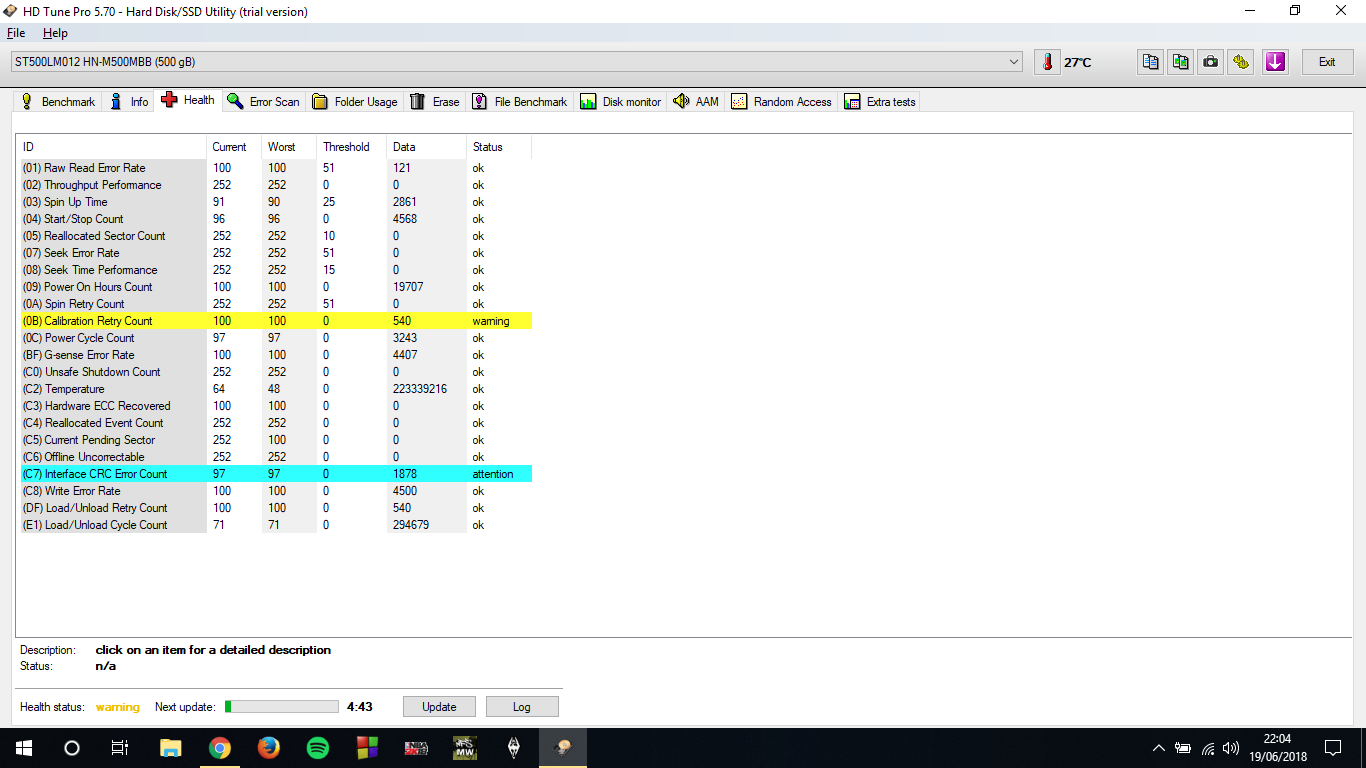Image resolution: width=1366 pixels, height=768 pixels.
Task: Open the File menu
Action: pyautogui.click(x=16, y=33)
